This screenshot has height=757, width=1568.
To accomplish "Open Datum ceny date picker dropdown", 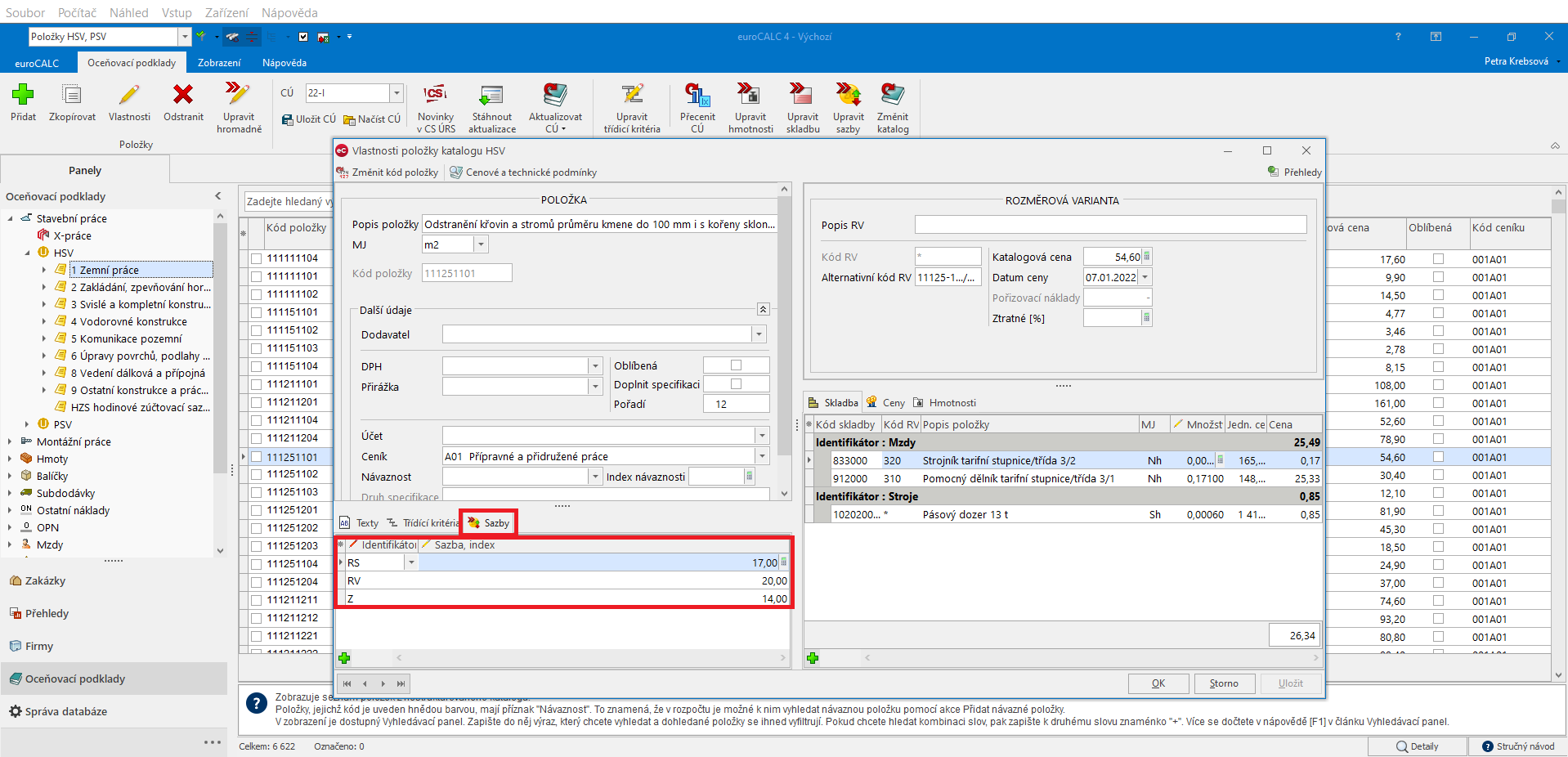I will tap(1145, 277).
